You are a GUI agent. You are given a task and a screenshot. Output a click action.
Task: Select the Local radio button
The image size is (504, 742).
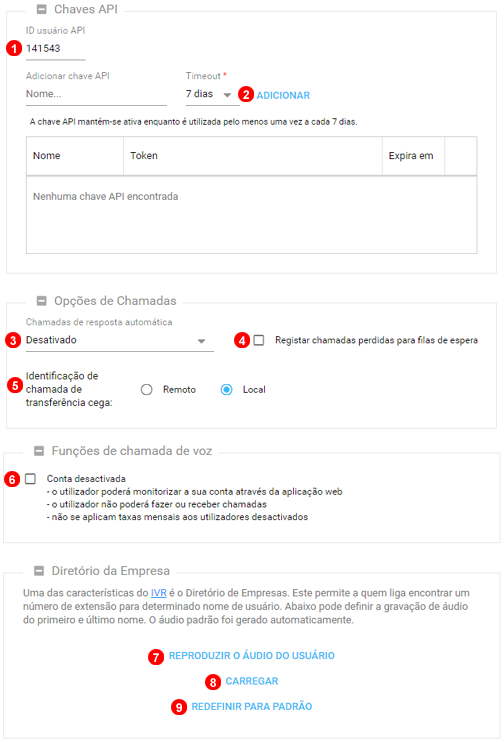coord(227,389)
